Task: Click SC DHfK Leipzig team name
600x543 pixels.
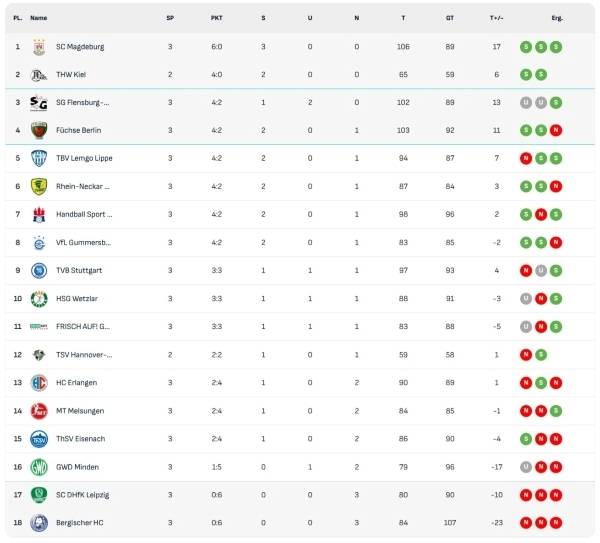Action: [x=82, y=495]
